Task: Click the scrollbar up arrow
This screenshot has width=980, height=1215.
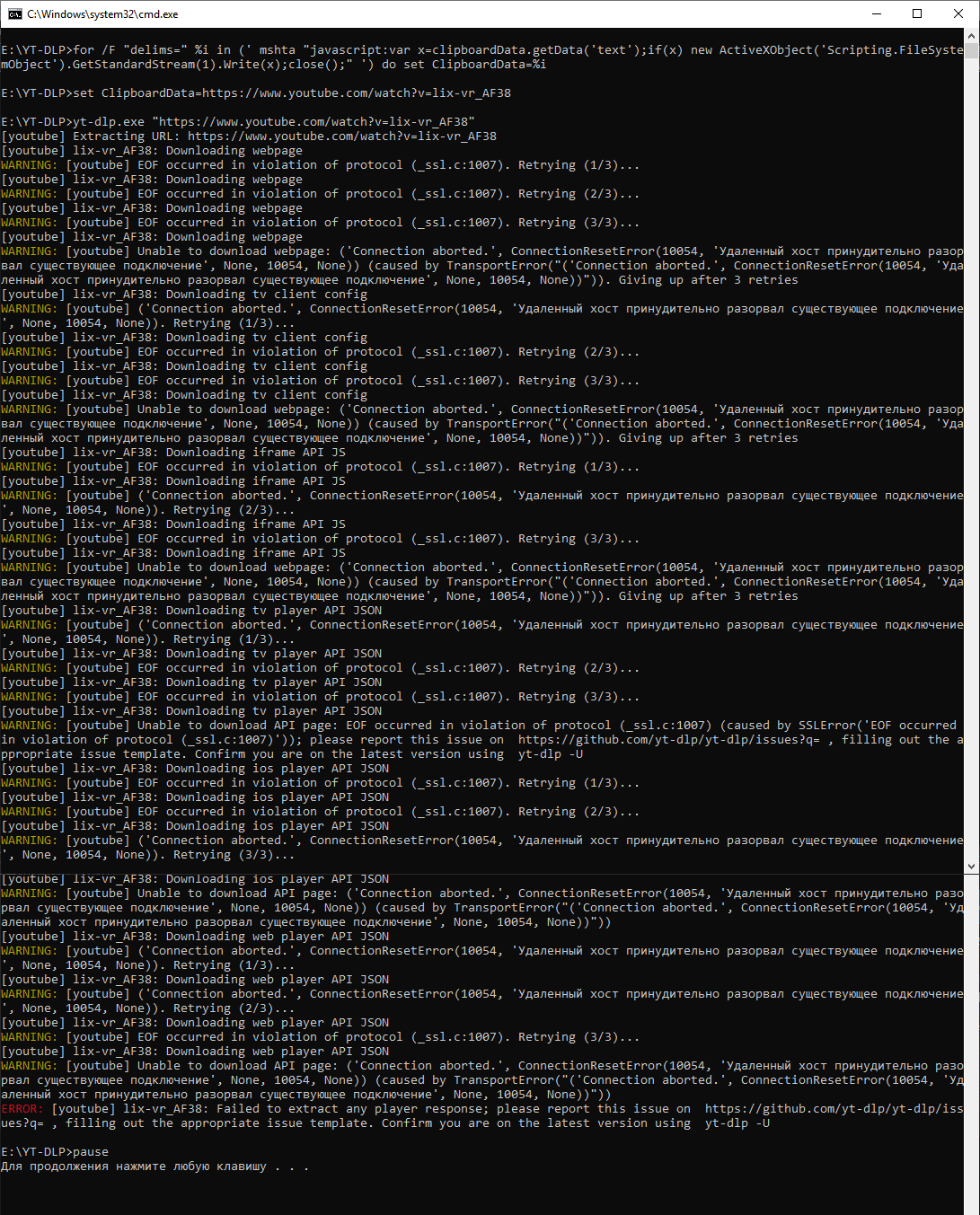Action: tap(972, 35)
